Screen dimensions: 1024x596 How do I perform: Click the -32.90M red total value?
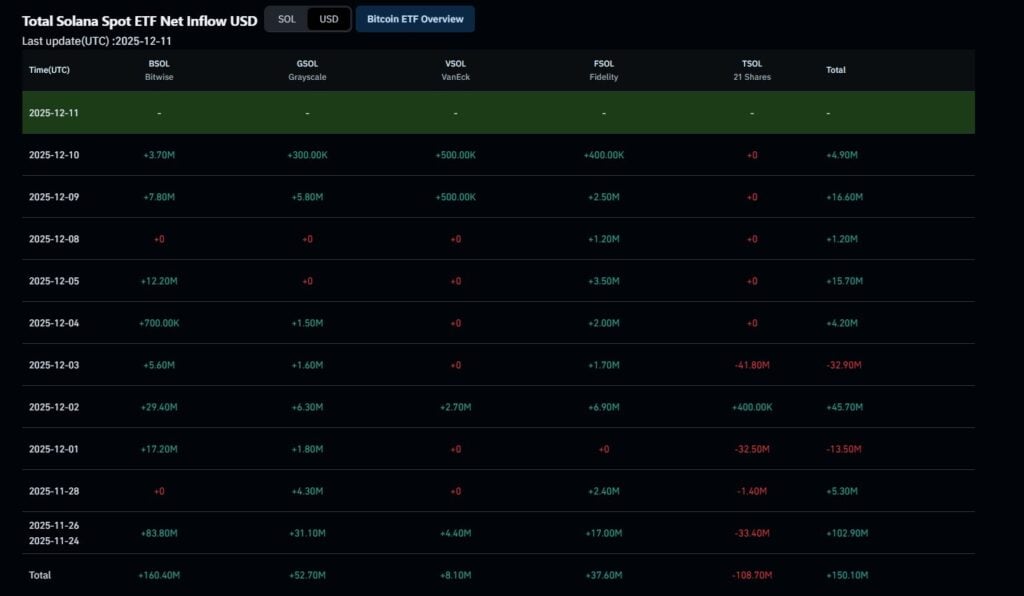click(846, 365)
